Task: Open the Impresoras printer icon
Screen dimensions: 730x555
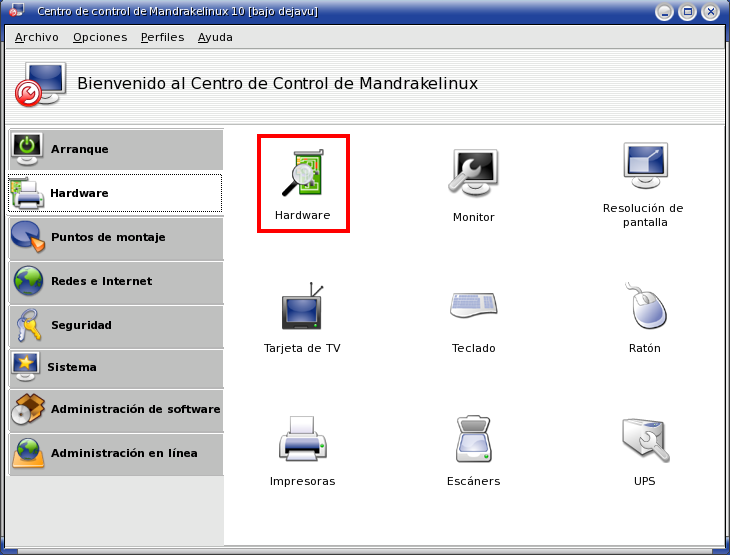Action: [x=303, y=439]
